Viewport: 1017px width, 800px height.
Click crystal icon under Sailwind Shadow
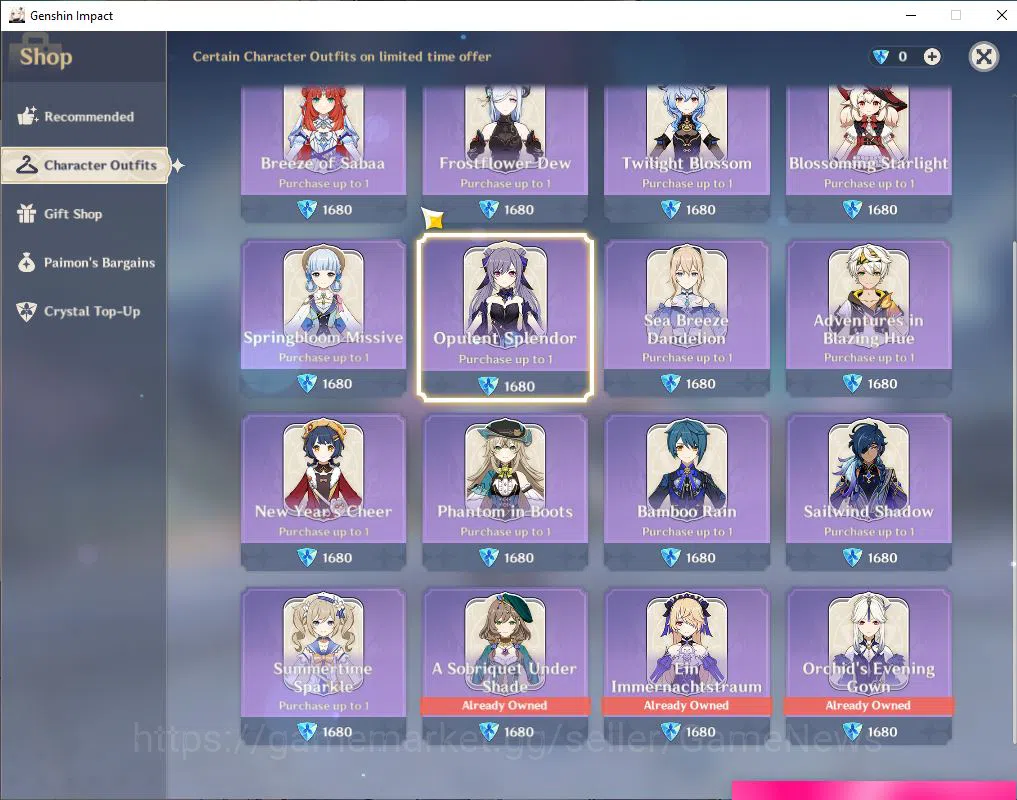[x=852, y=557]
